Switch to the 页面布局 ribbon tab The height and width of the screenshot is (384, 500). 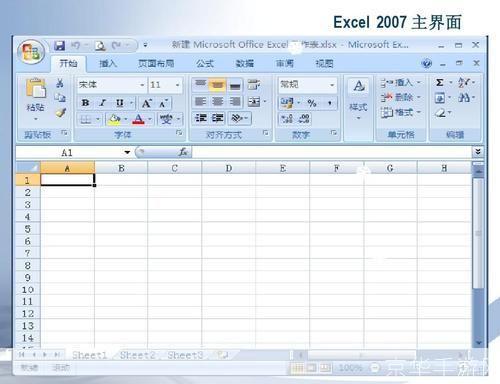[x=156, y=63]
